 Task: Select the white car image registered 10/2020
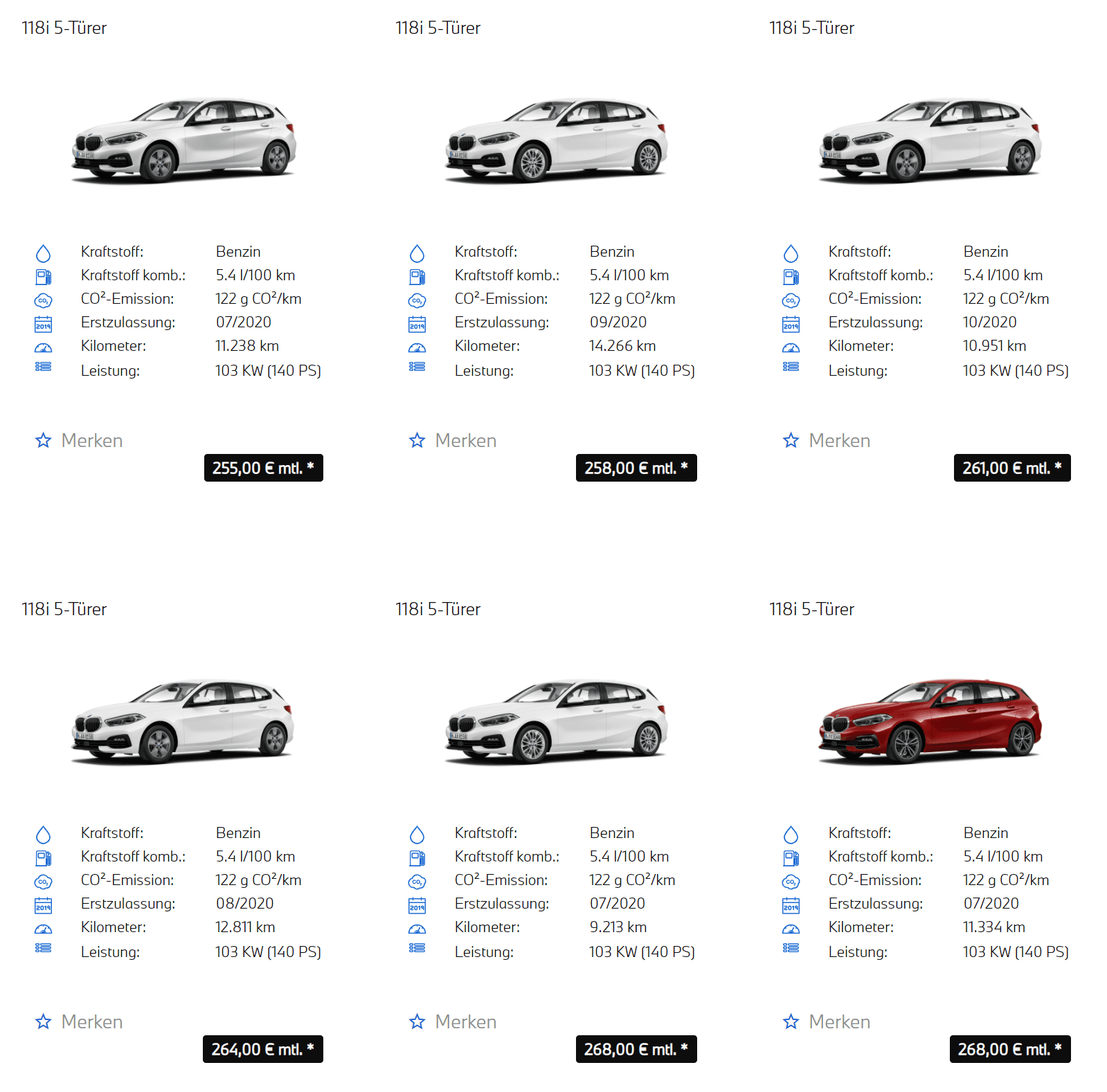[930, 140]
